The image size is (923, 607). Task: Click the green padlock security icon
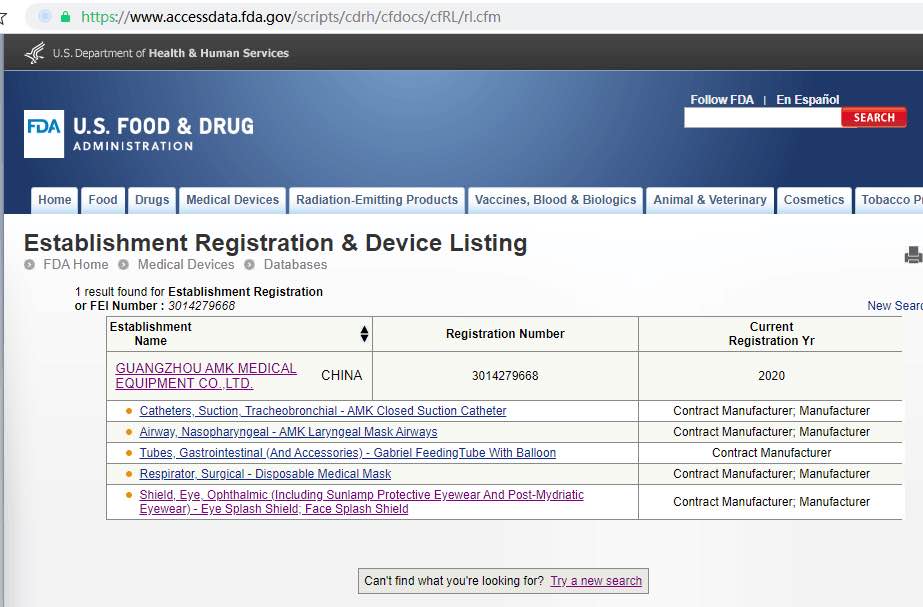(66, 17)
